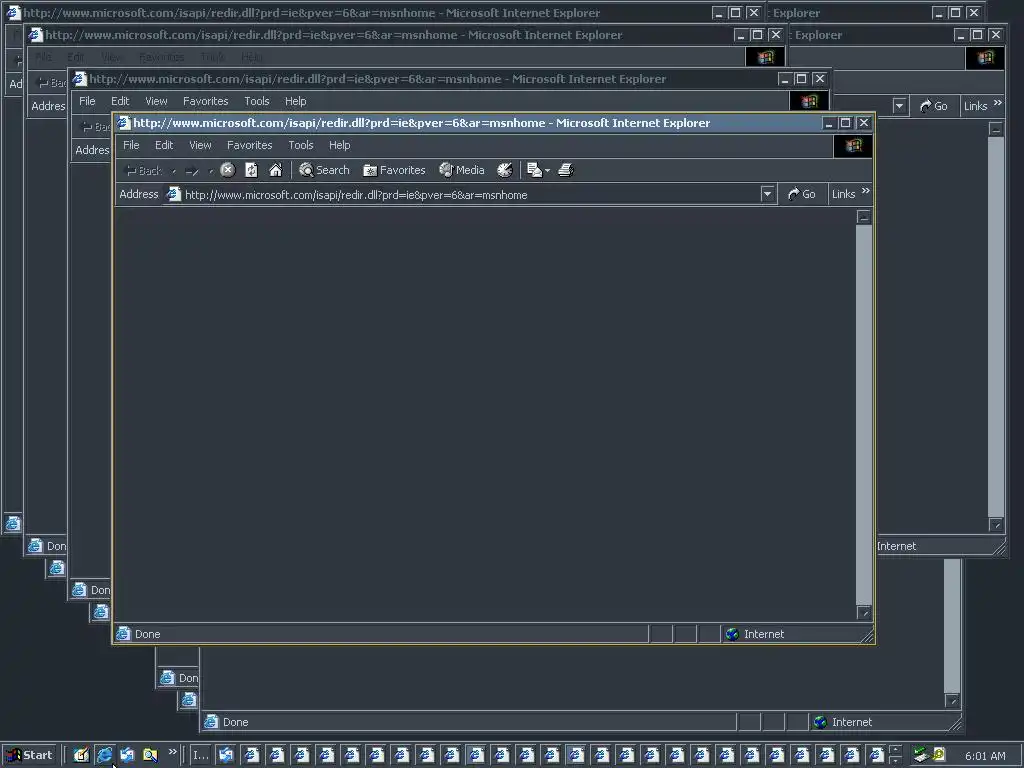The width and height of the screenshot is (1024, 768).
Task: Open the File menu in the front window
Action: click(131, 145)
